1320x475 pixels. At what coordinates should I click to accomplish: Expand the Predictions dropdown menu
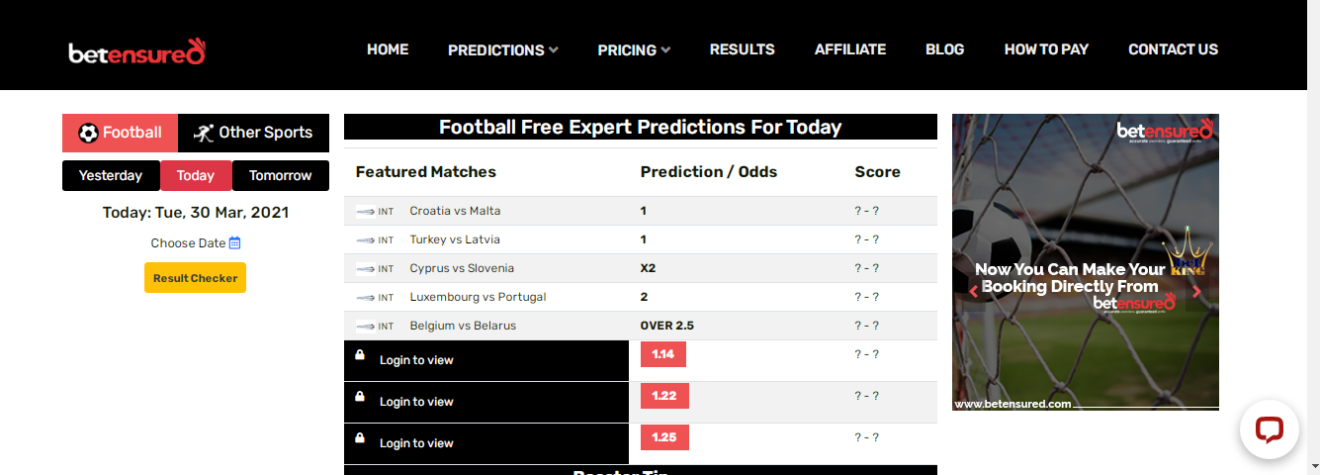pyautogui.click(x=503, y=50)
